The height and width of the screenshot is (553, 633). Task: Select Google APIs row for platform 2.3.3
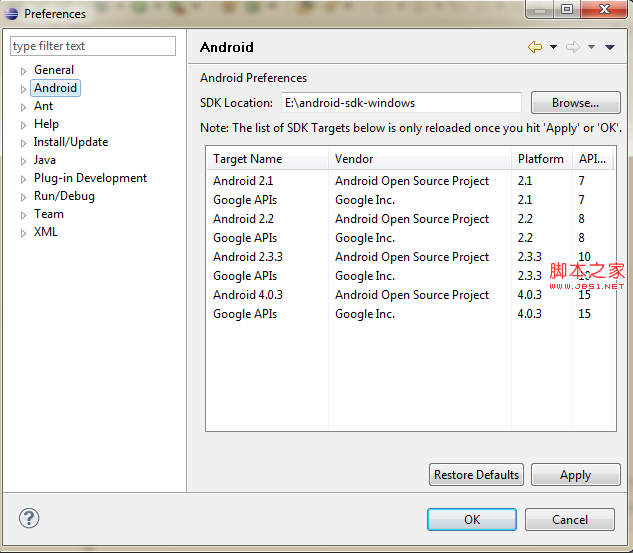point(411,276)
